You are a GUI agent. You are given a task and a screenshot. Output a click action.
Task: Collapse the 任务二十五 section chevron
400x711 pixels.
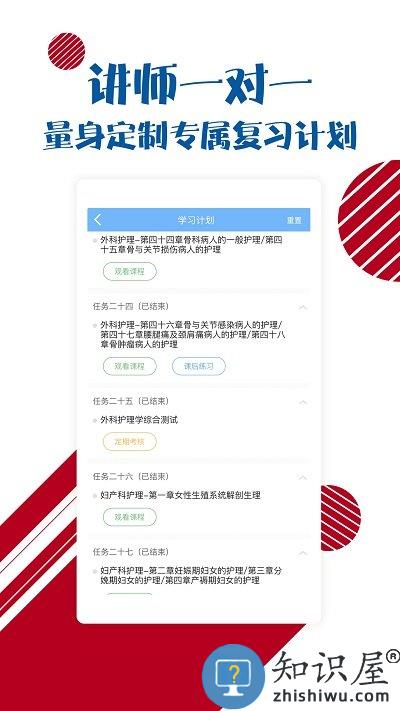pos(303,402)
